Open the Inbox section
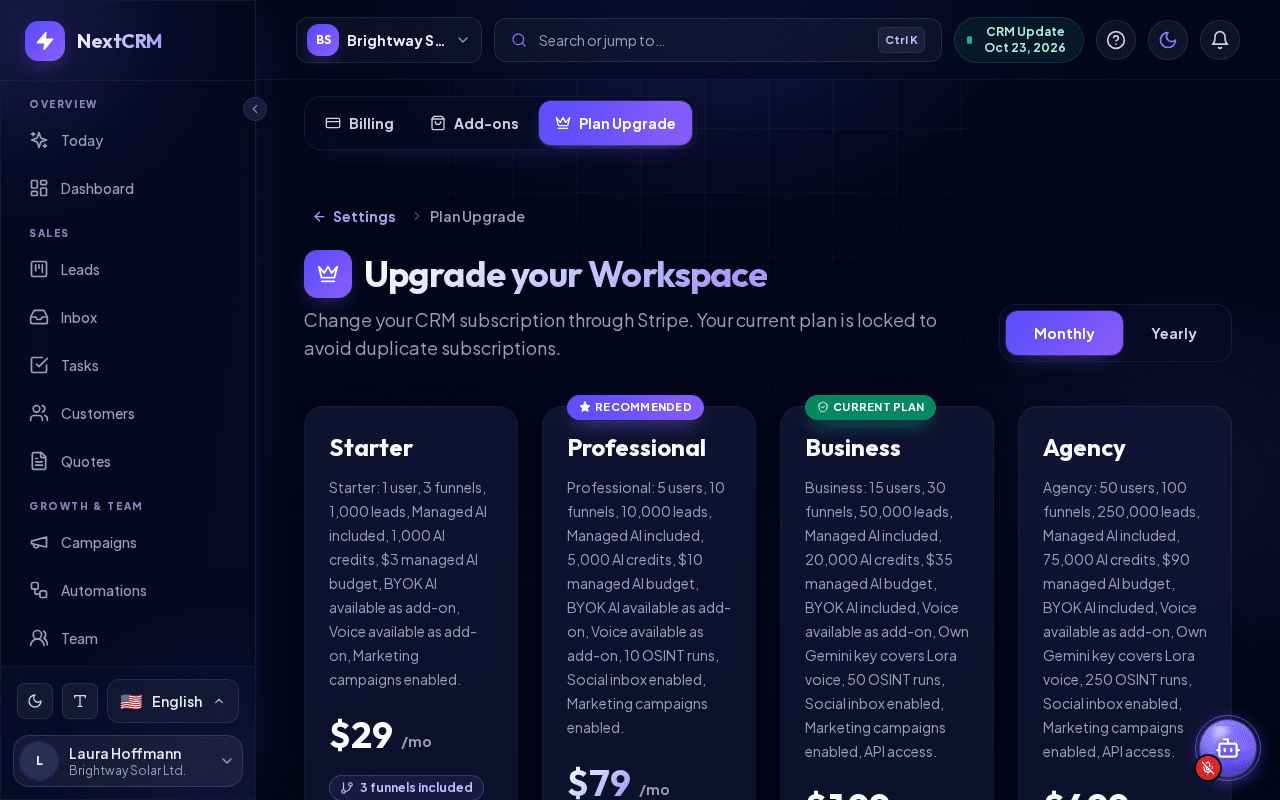Screen dimensions: 1280x800 (x=128, y=318)
